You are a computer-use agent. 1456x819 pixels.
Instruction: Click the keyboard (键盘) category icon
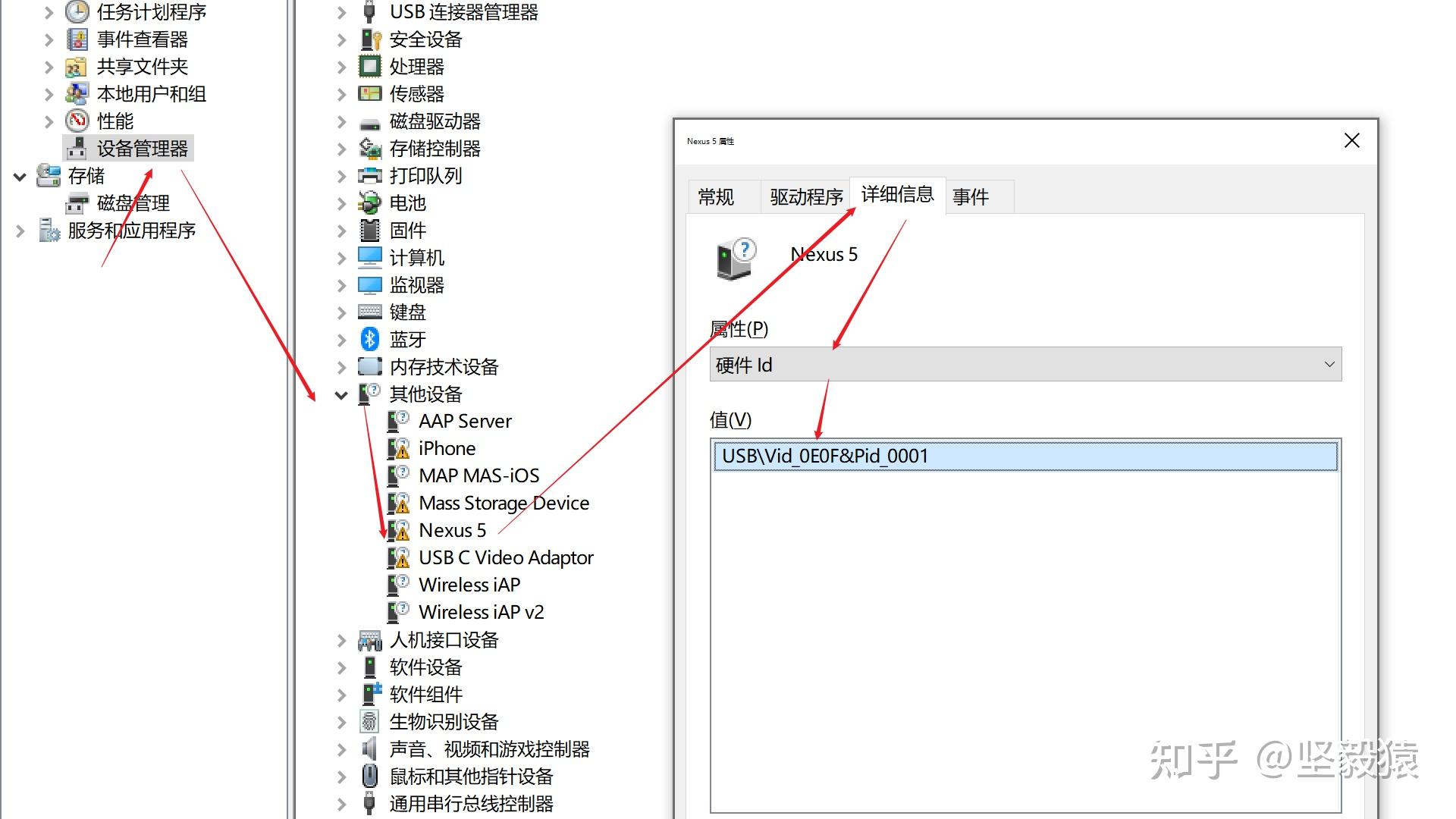pyautogui.click(x=369, y=312)
